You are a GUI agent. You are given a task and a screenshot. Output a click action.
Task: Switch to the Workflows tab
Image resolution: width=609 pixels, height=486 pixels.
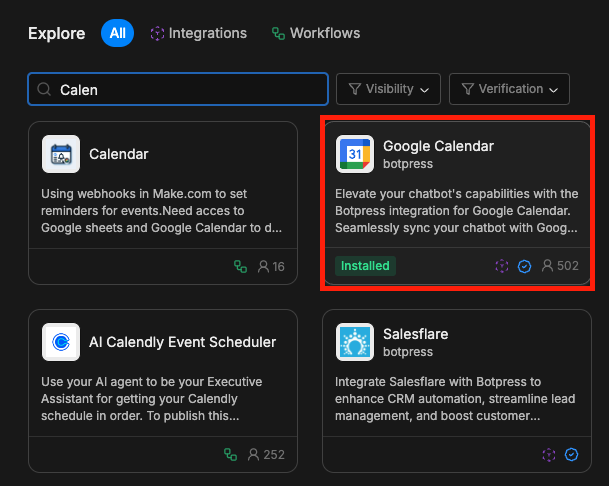click(316, 33)
